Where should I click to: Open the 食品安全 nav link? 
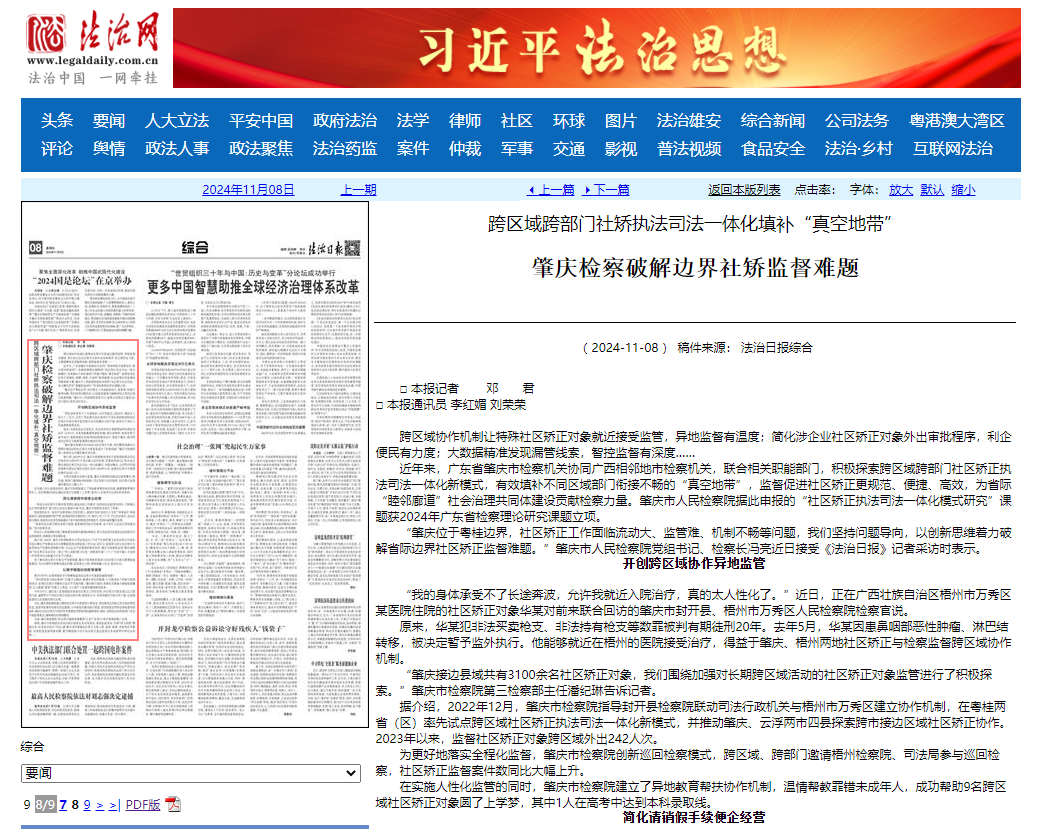coord(773,148)
